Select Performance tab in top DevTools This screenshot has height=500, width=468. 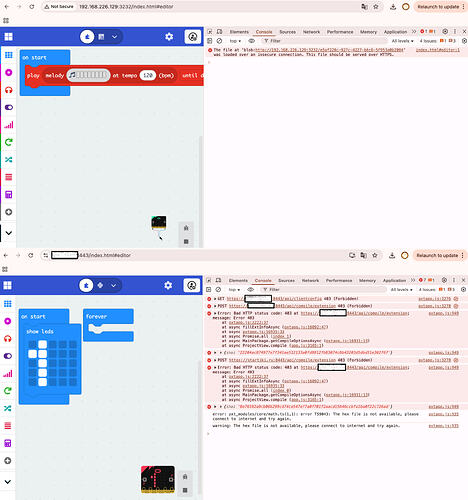click(x=340, y=32)
